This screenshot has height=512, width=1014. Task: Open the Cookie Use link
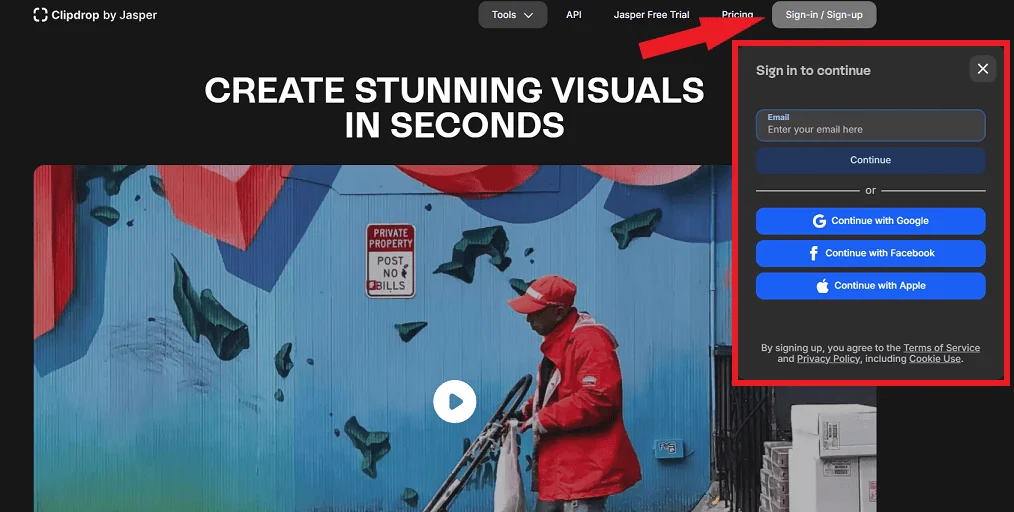coord(935,359)
